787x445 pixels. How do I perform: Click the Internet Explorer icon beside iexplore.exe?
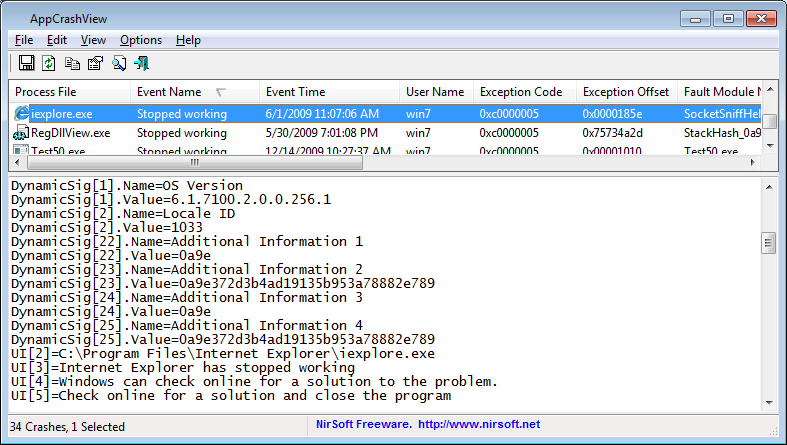[x=21, y=113]
